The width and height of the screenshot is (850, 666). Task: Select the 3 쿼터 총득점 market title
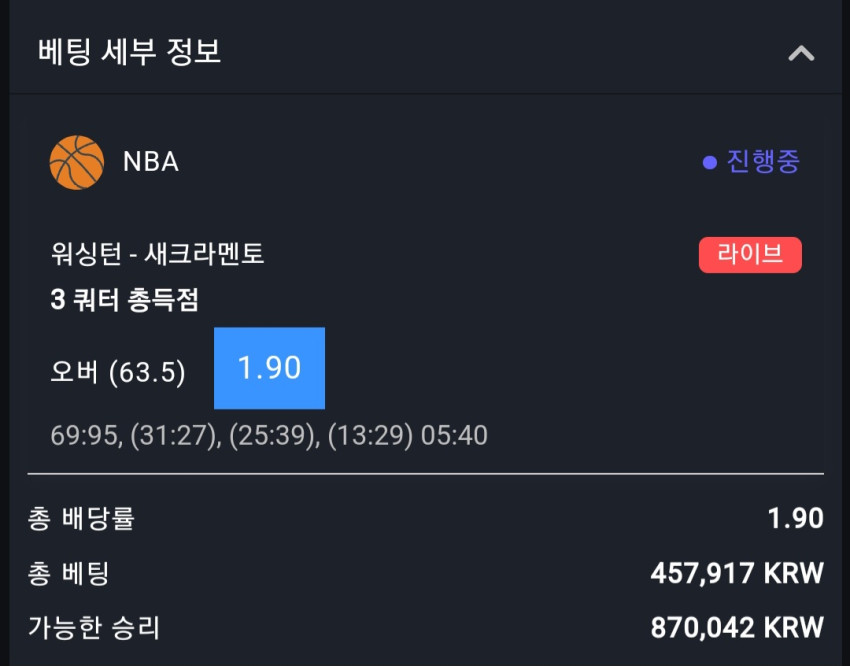tap(124, 300)
